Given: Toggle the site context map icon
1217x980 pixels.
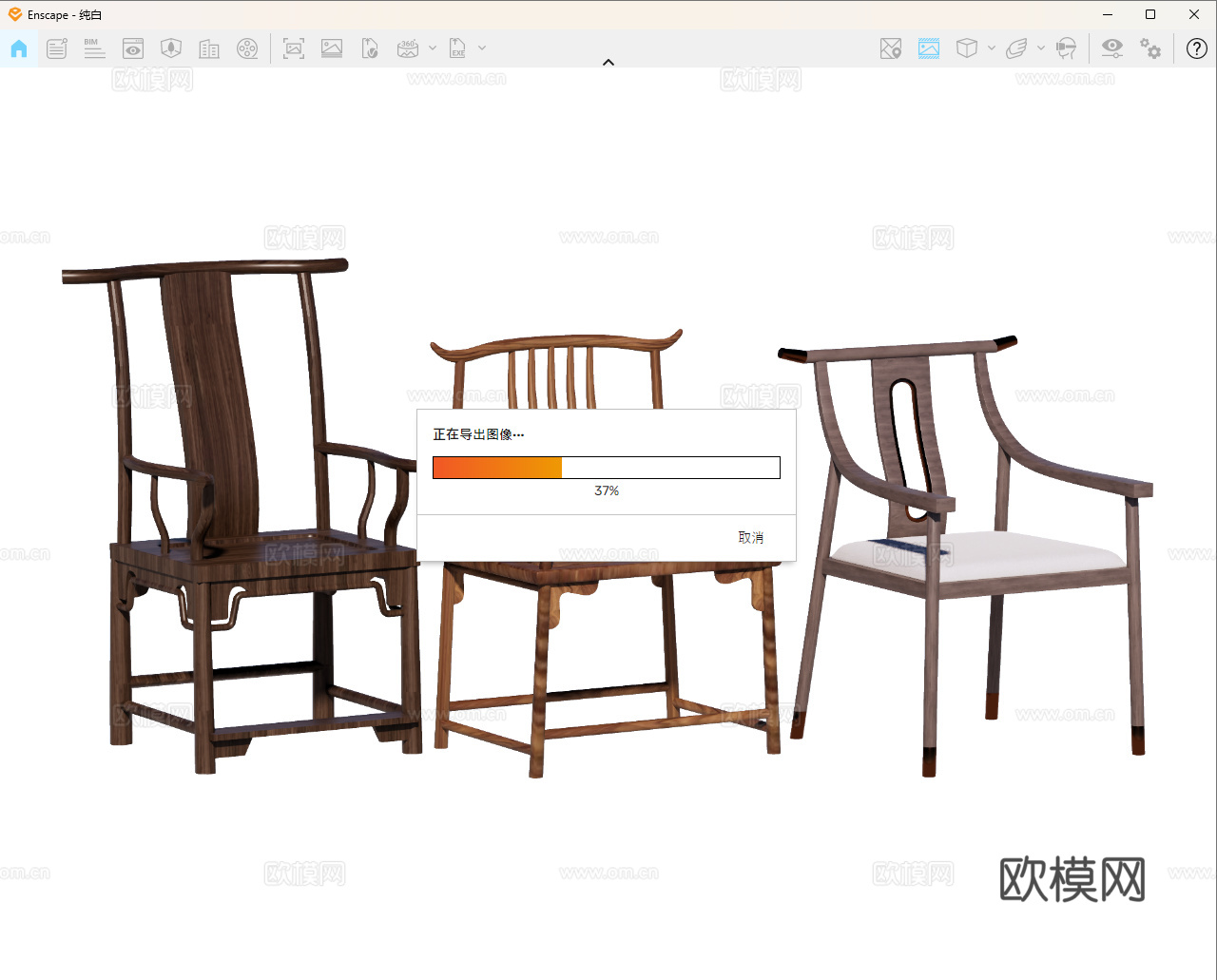Looking at the screenshot, I should [891, 48].
